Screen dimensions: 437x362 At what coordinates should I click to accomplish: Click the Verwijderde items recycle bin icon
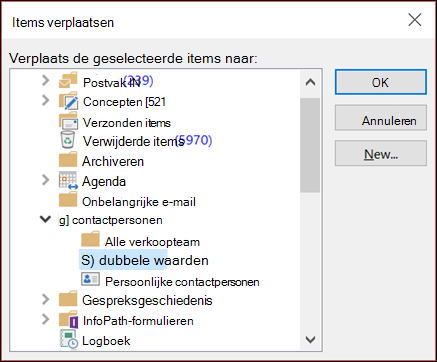click(68, 140)
